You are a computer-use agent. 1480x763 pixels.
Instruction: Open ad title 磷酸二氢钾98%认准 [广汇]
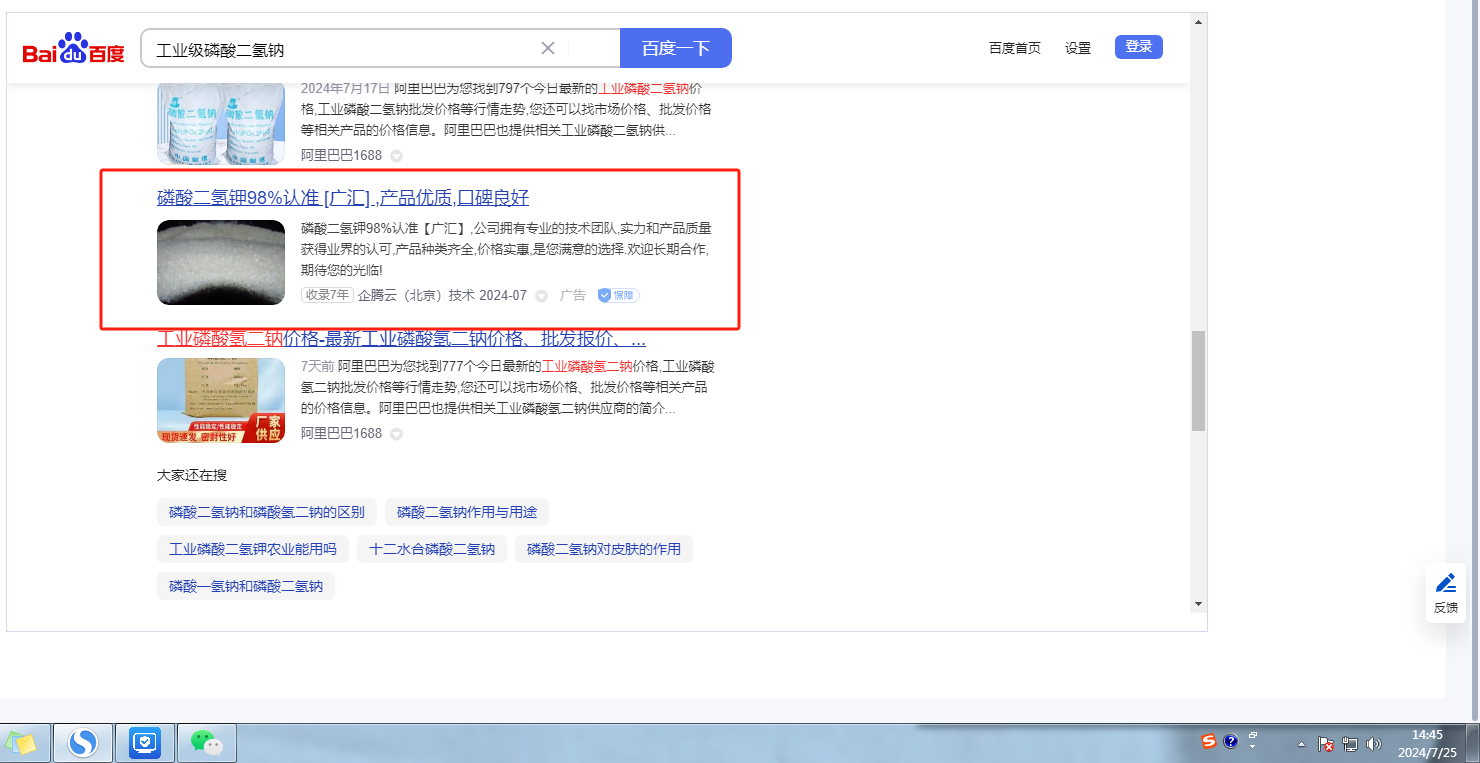pos(343,198)
